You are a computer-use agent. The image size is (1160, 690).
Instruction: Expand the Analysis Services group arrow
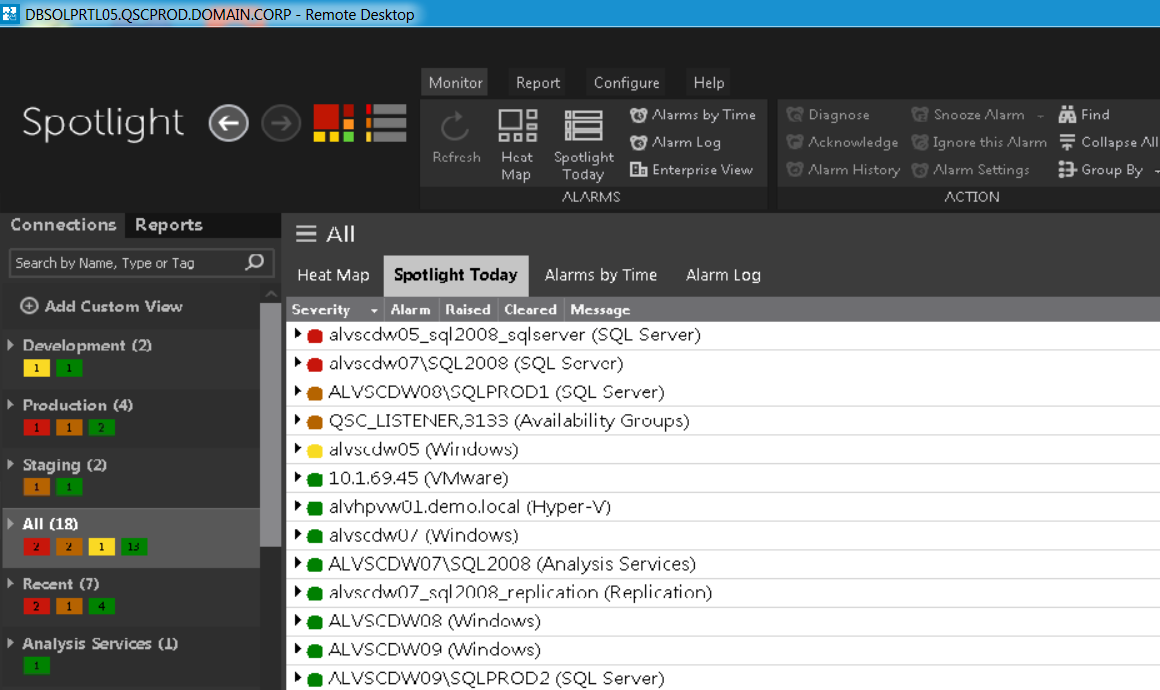[10, 643]
